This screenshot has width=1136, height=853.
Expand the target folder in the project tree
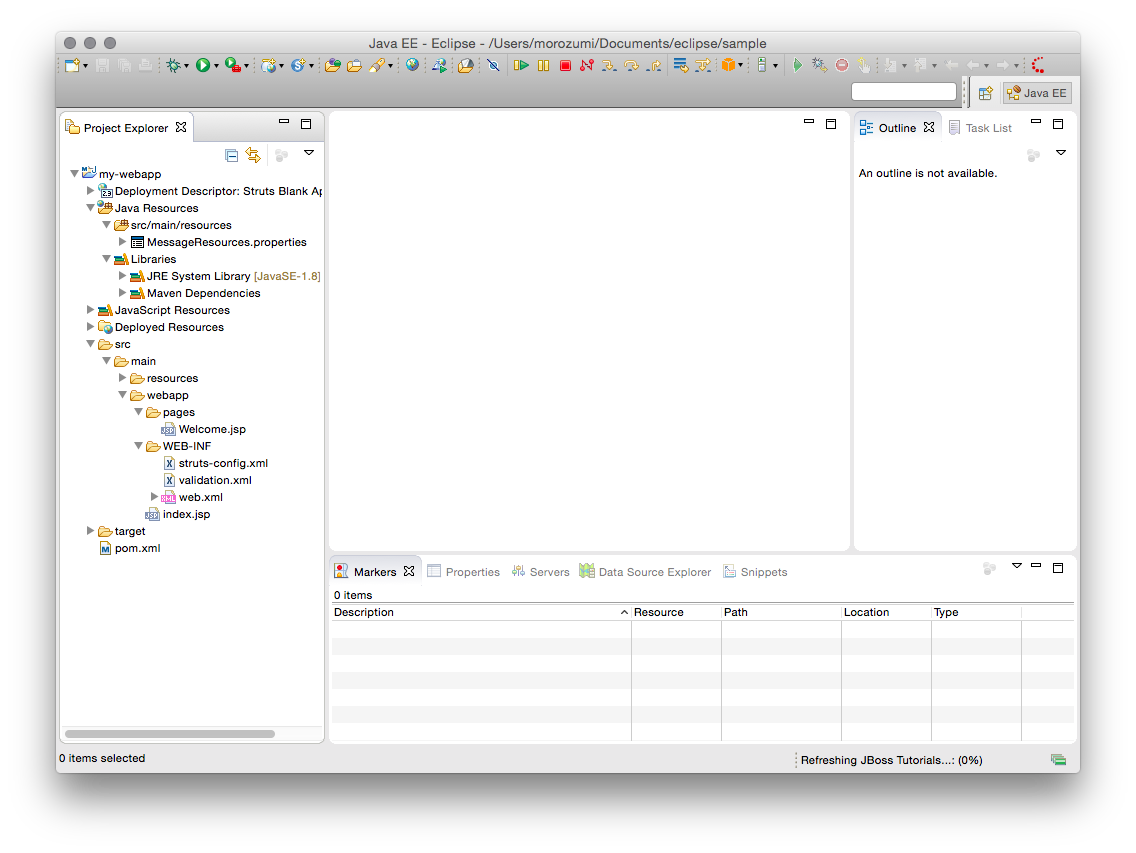(90, 531)
